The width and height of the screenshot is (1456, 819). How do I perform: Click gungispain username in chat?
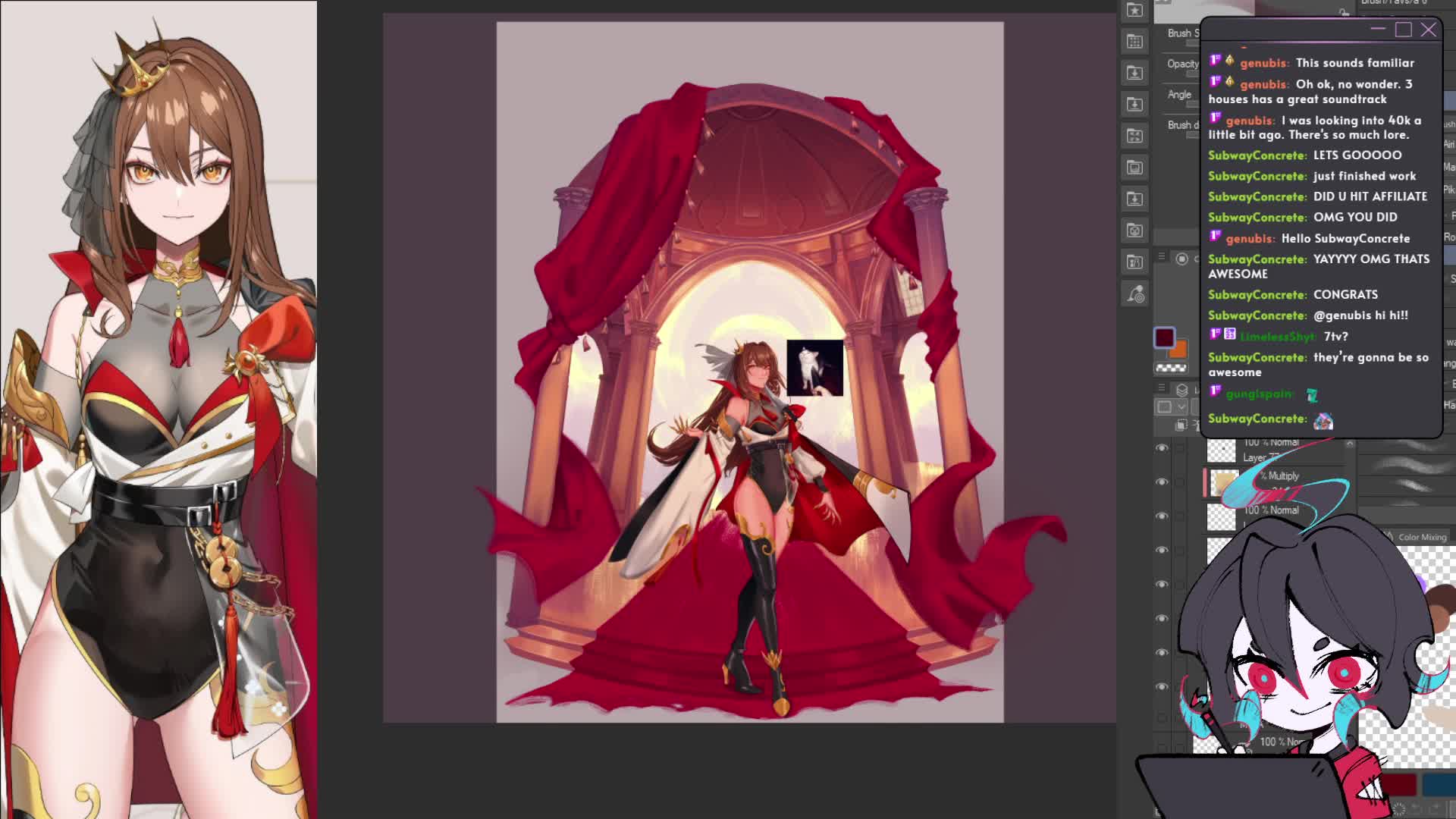click(1259, 394)
